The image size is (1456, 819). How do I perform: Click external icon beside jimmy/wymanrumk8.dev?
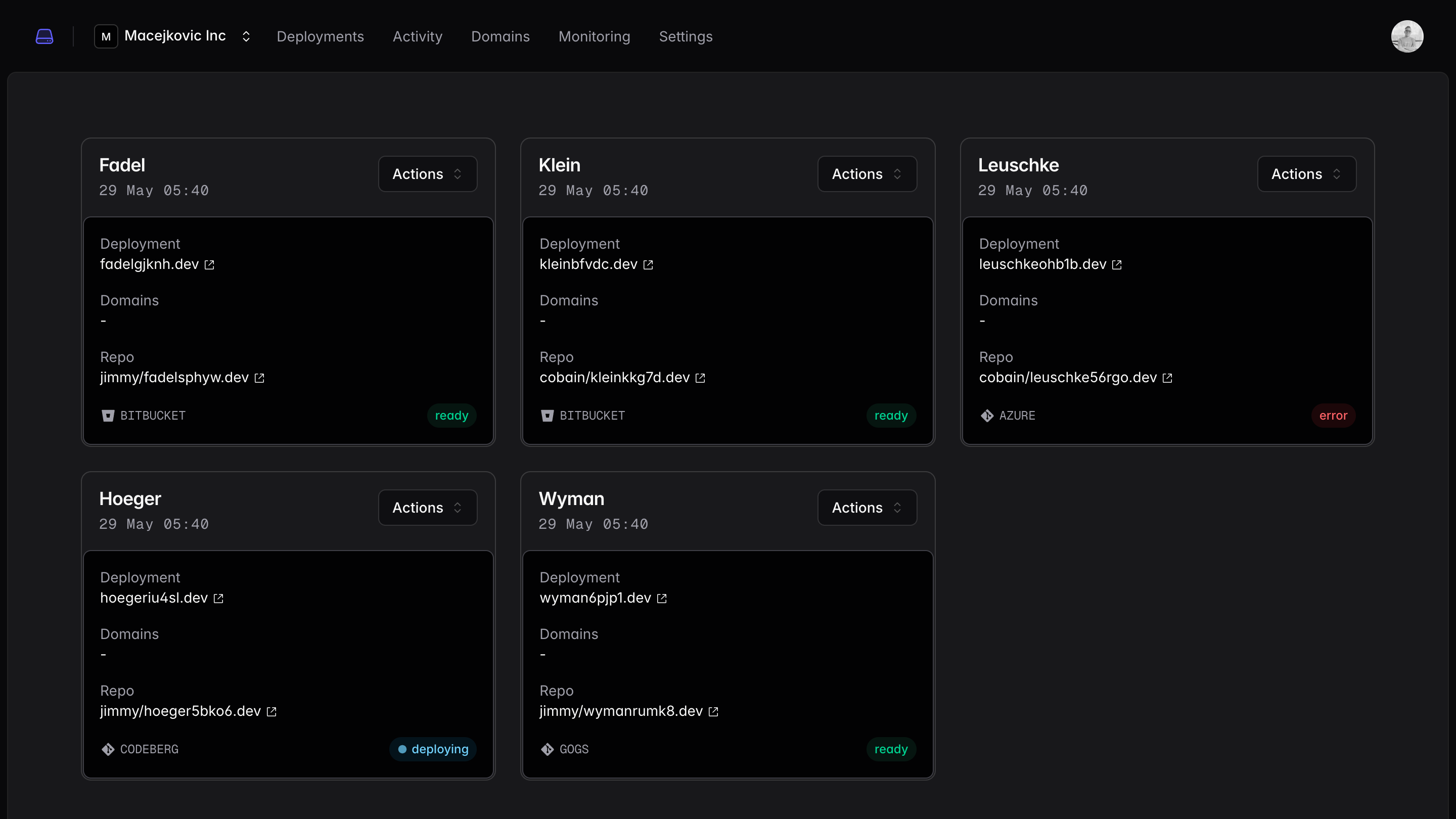(x=713, y=712)
